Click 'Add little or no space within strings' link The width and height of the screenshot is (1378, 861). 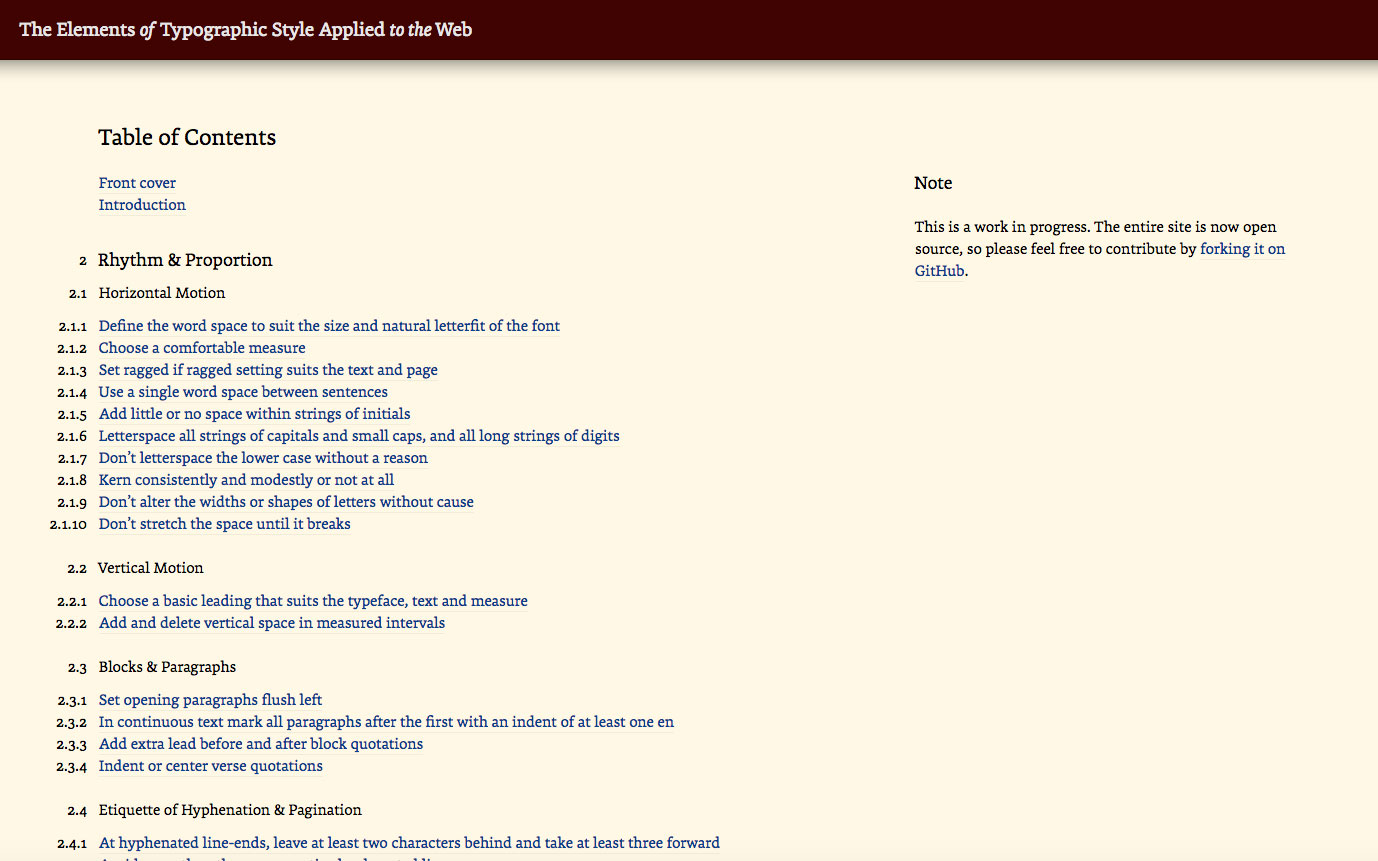pyautogui.click(x=254, y=414)
